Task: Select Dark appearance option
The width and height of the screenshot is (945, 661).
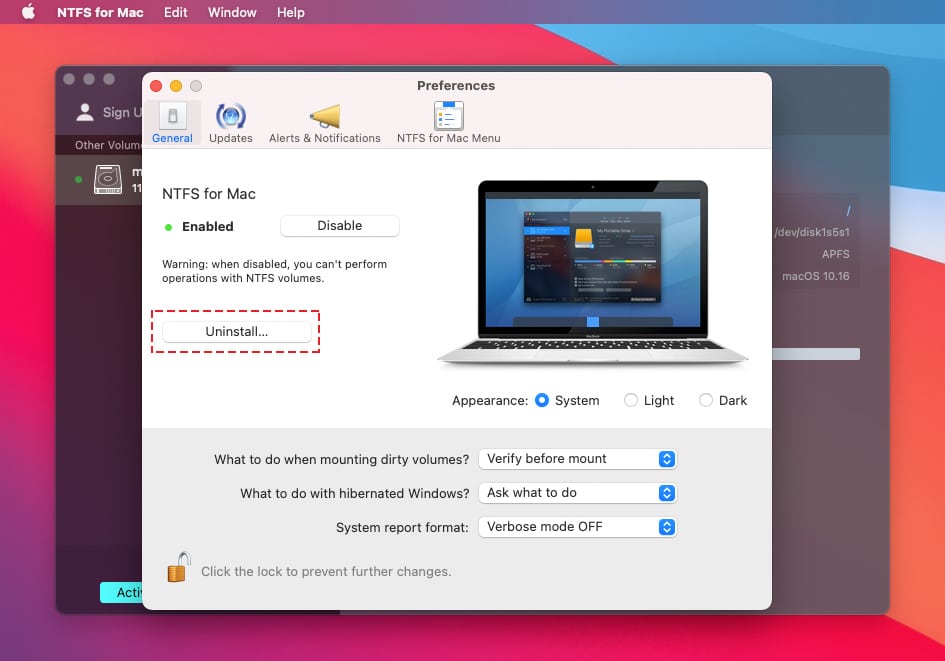Action: (706, 400)
